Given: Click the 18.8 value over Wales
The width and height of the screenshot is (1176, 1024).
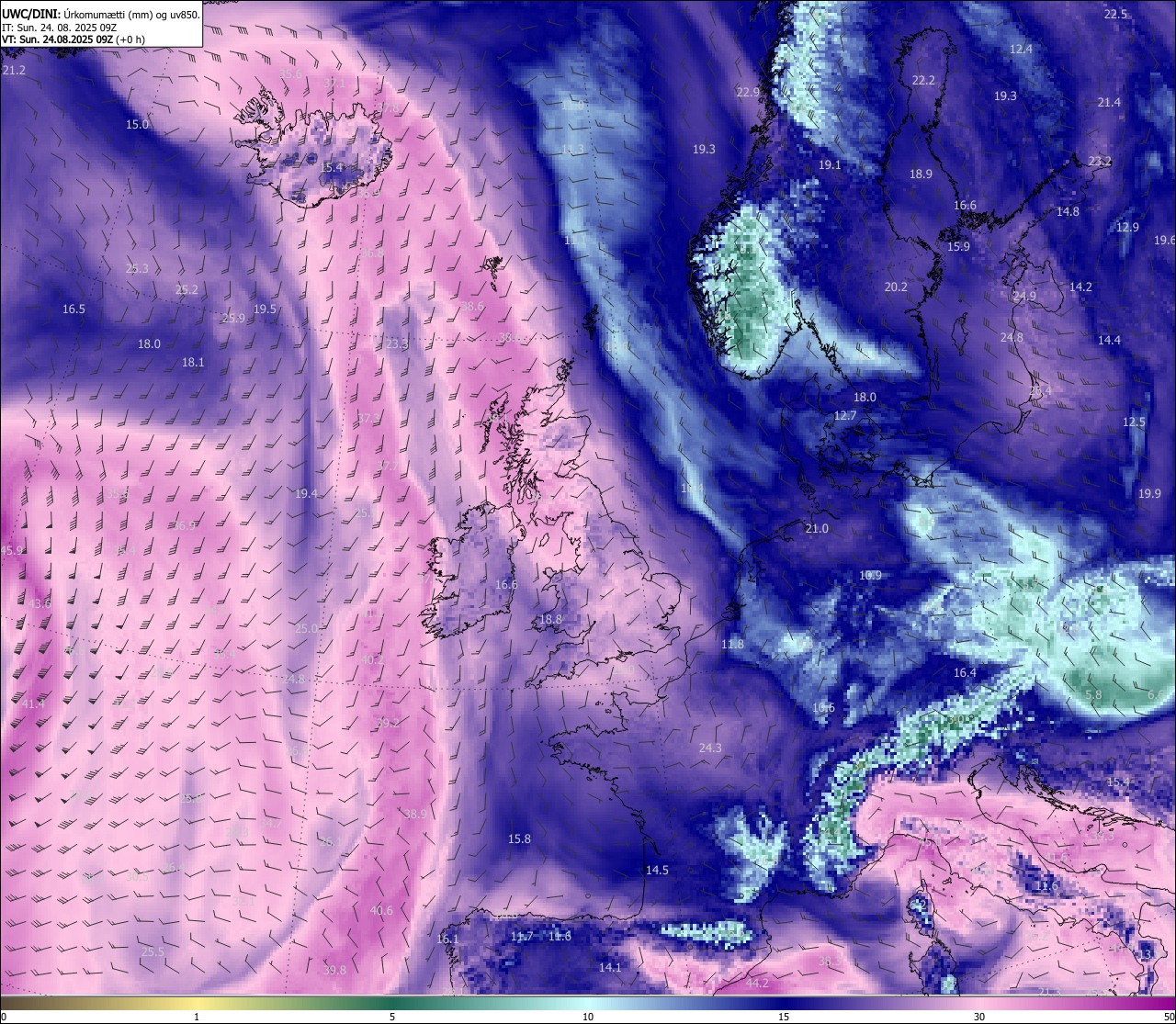Looking at the screenshot, I should click(550, 620).
